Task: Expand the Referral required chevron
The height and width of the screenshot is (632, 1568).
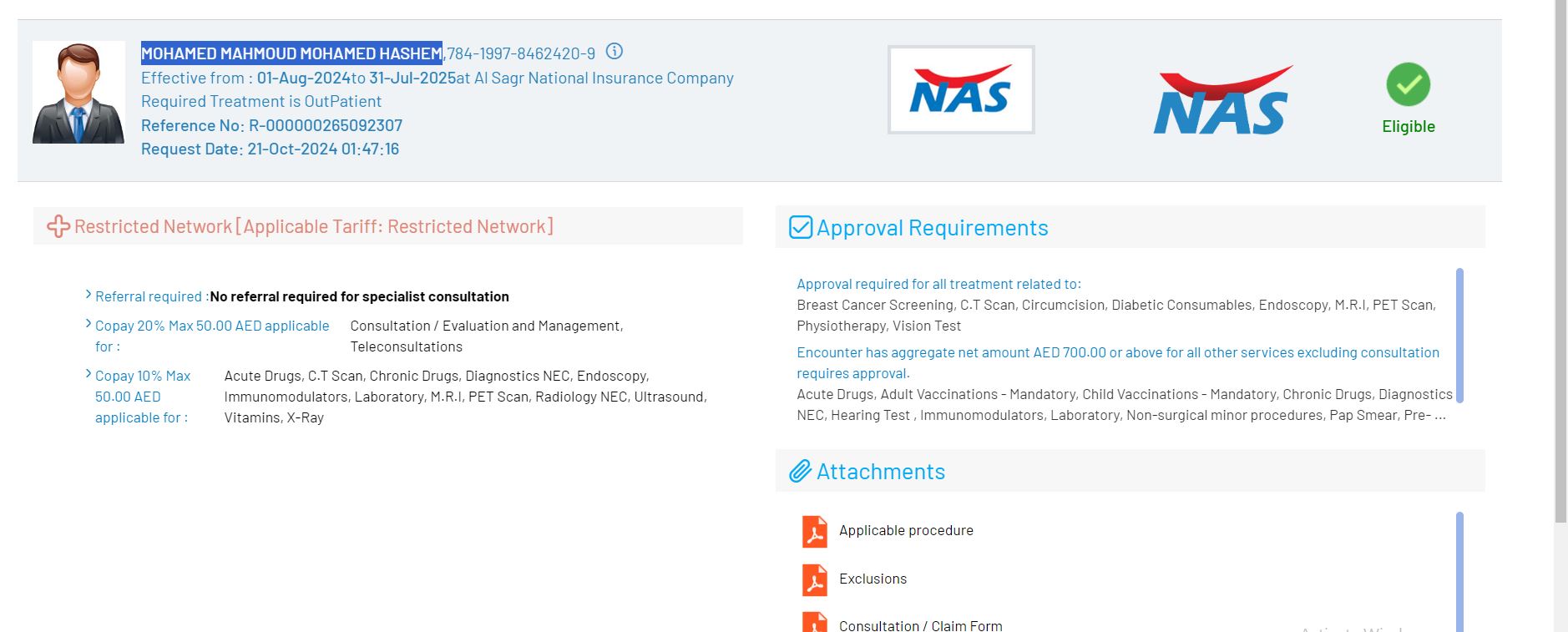Action: click(89, 294)
